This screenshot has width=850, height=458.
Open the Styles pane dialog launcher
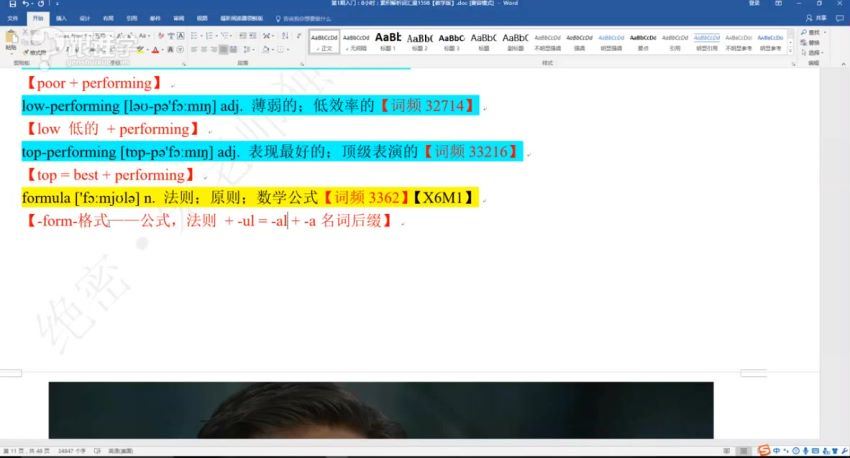pyautogui.click(x=794, y=64)
